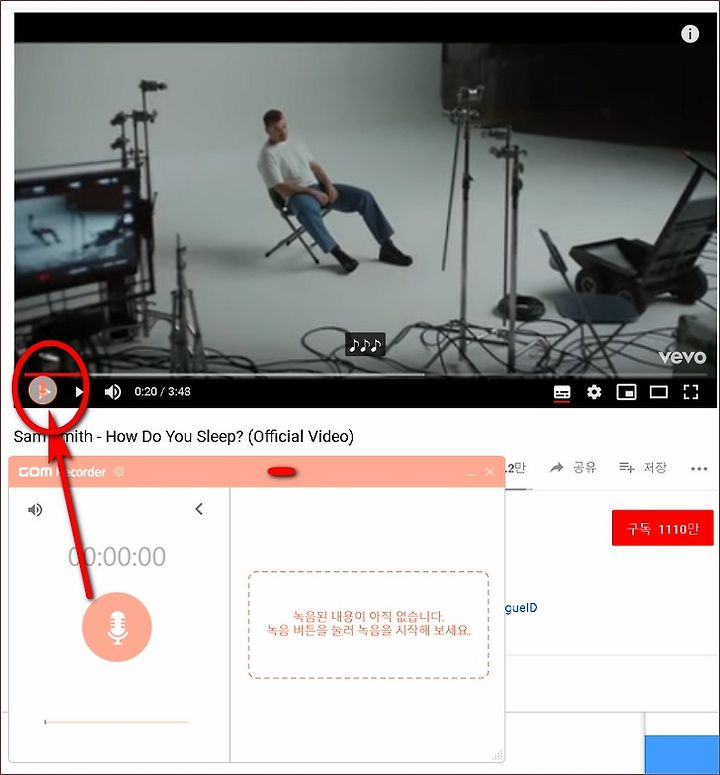720x775 pixels.
Task: Toggle the GOM Recorder speaker icon
Action: 35,509
